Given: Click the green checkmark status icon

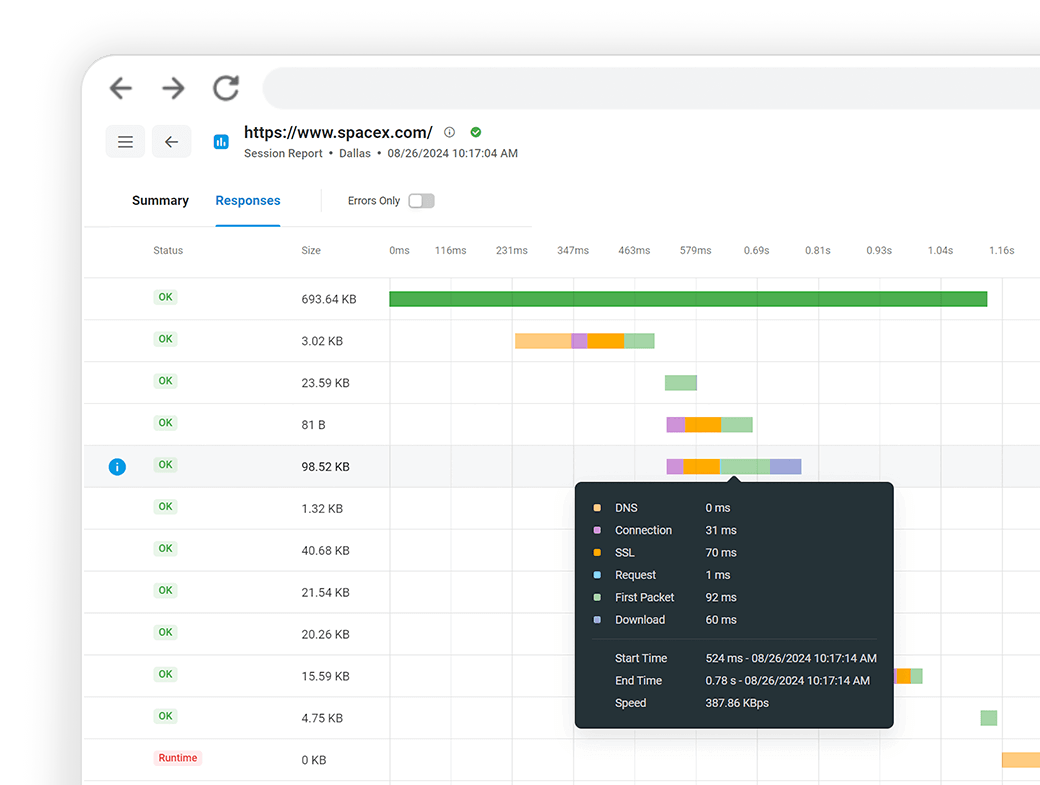Looking at the screenshot, I should tap(476, 132).
